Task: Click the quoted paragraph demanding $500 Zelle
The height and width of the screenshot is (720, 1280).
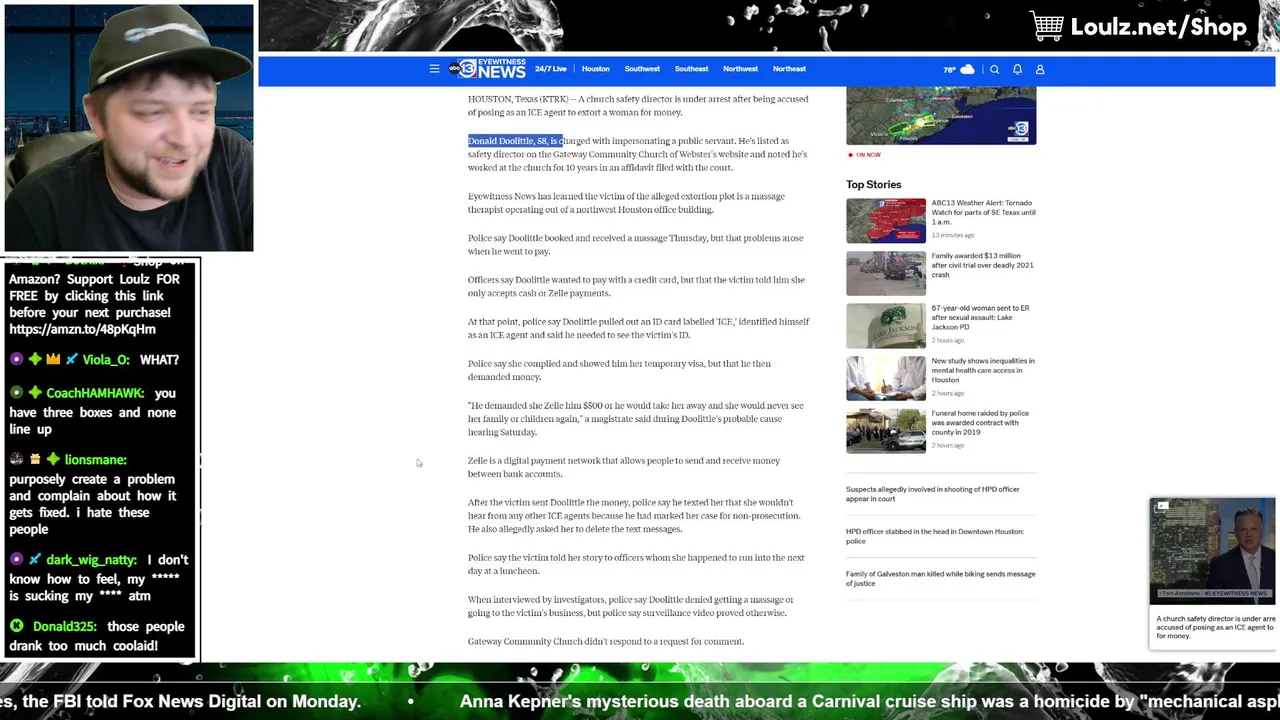Action: tap(635, 419)
